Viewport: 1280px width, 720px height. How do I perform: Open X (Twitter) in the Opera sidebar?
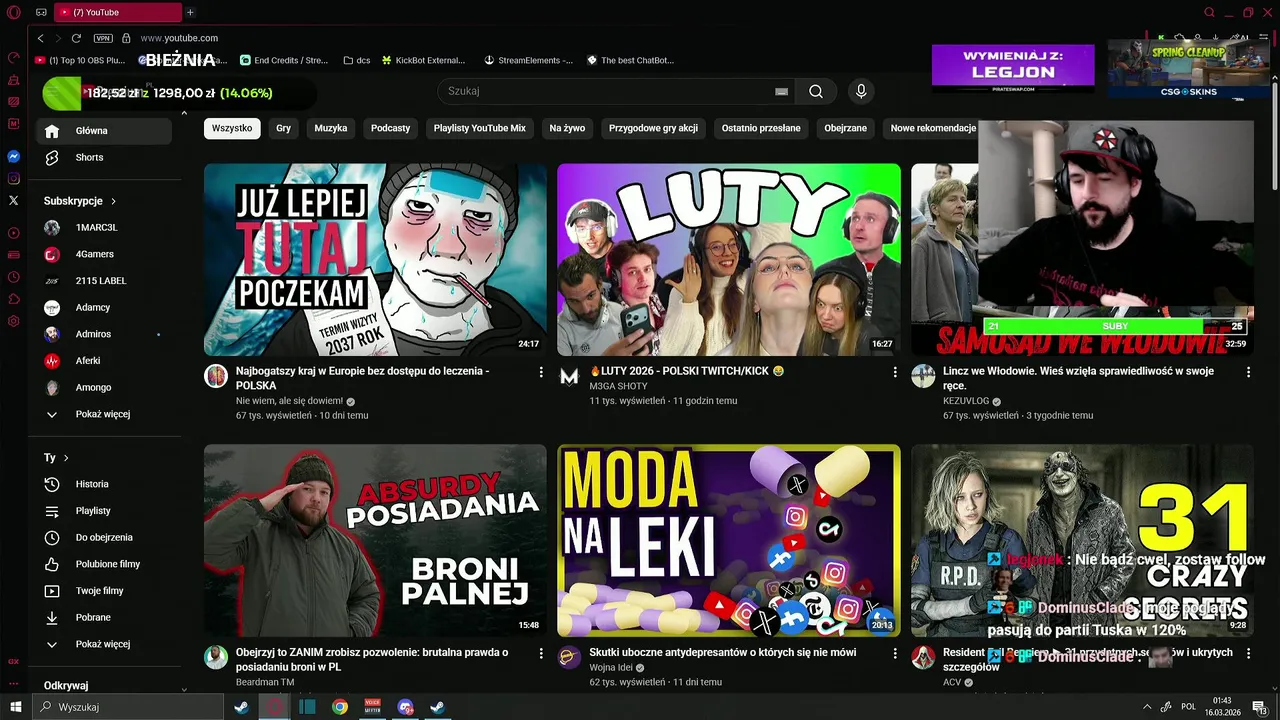click(x=14, y=201)
